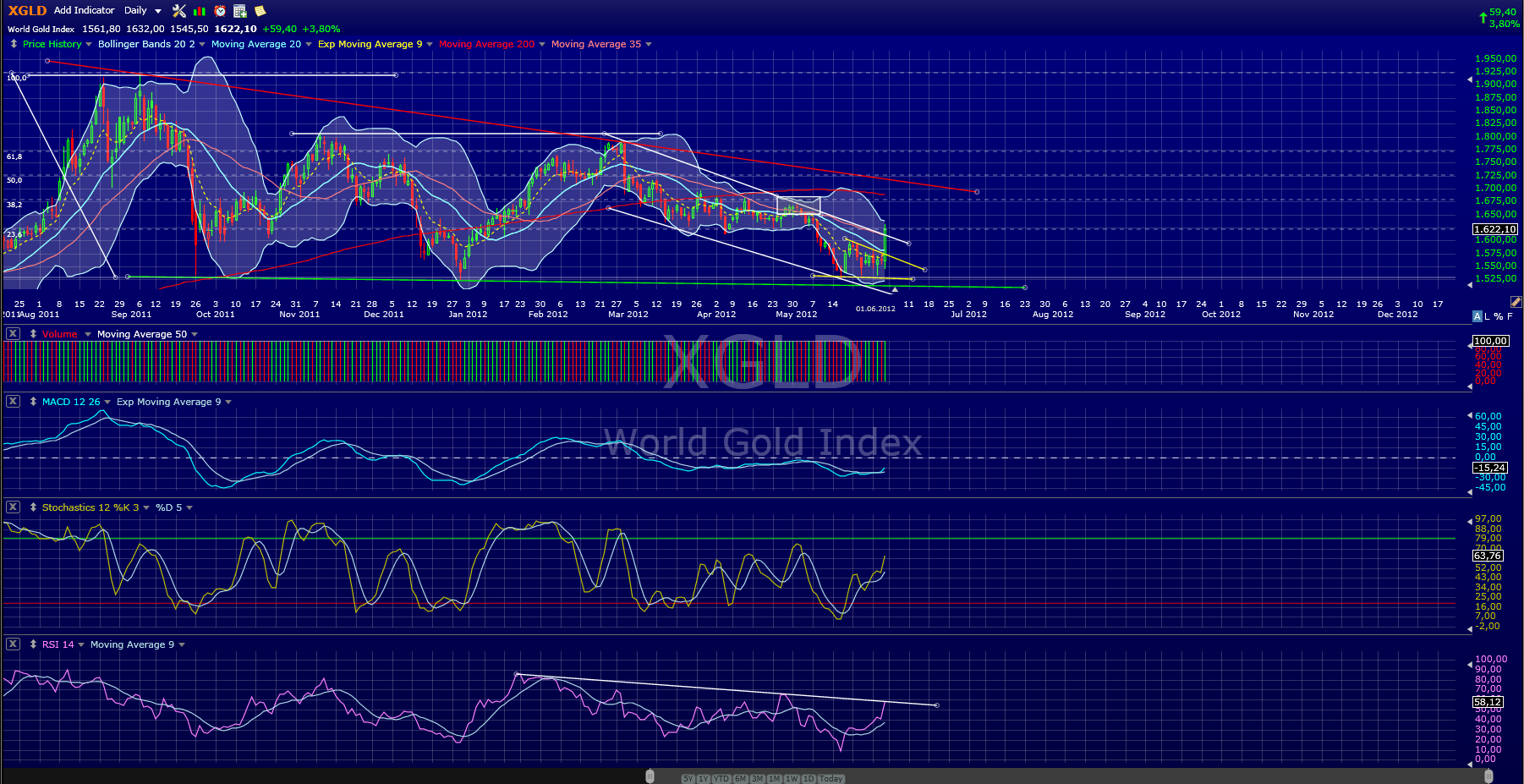Screen dimensions: 1524x784
Task: Click the add table calculator icon
Action: (x=240, y=11)
